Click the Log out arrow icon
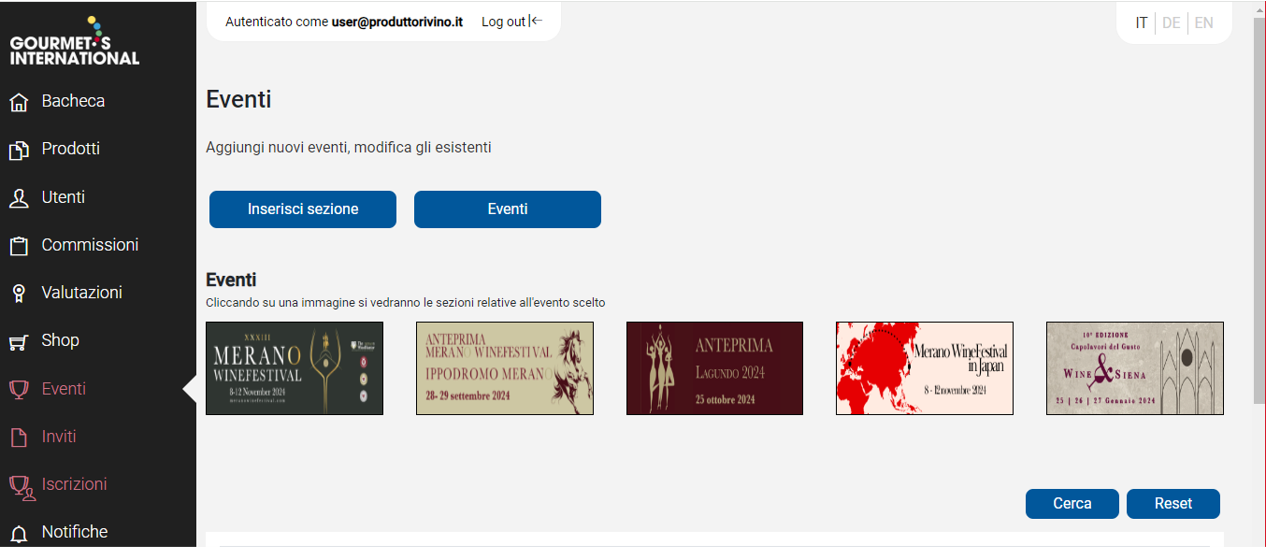This screenshot has width=1266, height=547. click(x=536, y=21)
